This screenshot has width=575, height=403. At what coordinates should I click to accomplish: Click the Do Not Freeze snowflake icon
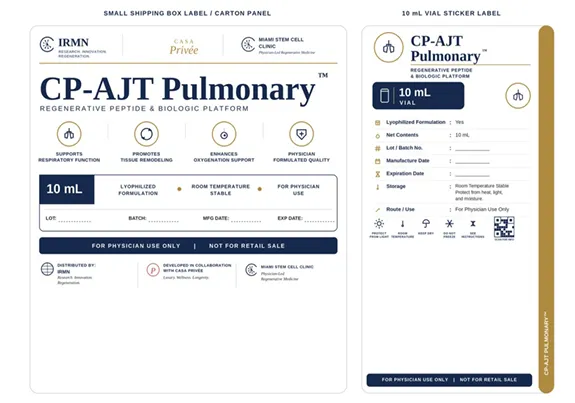[x=449, y=224]
